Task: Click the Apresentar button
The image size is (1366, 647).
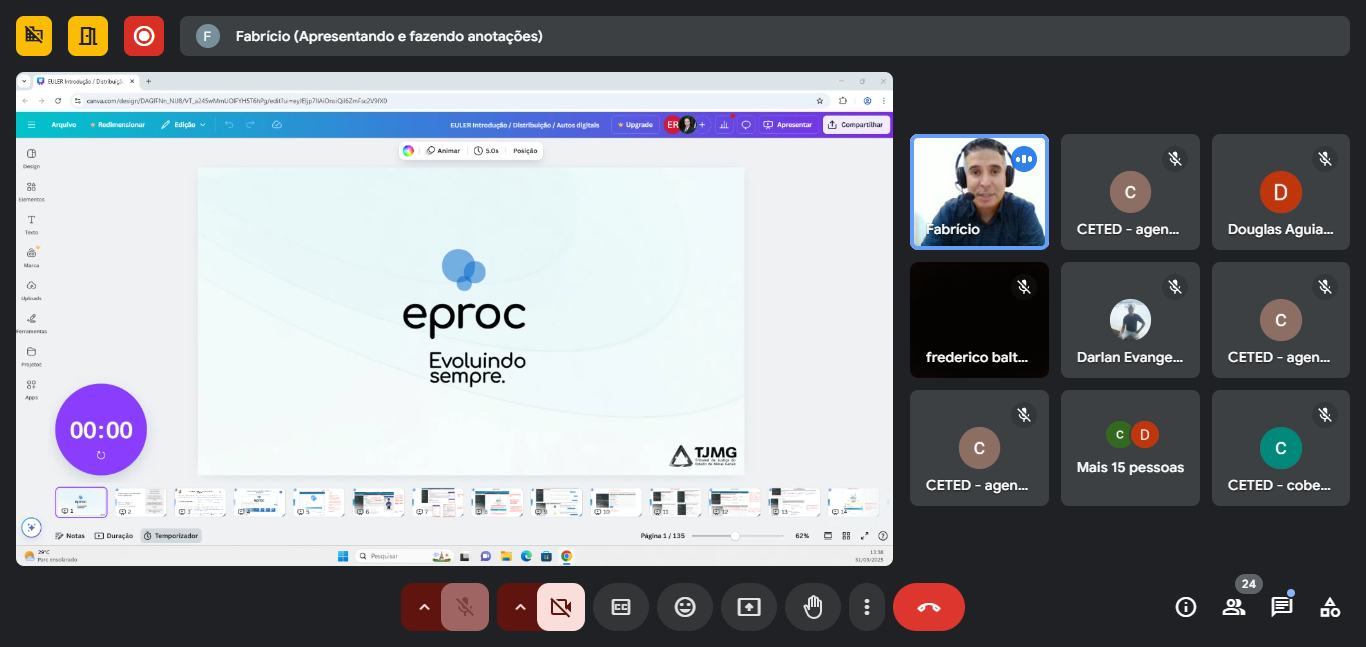Action: [788, 125]
